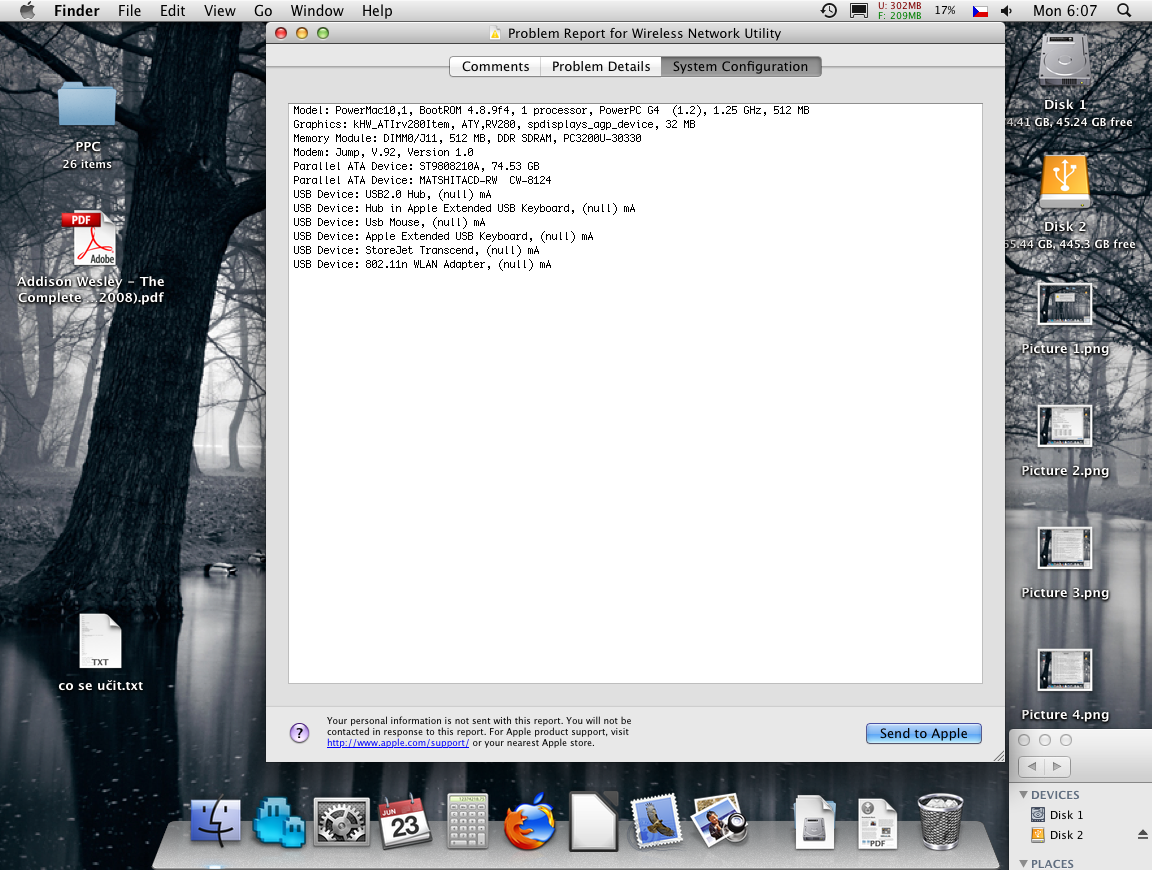Open the Help menu
This screenshot has height=870, width=1152.
(x=377, y=10)
